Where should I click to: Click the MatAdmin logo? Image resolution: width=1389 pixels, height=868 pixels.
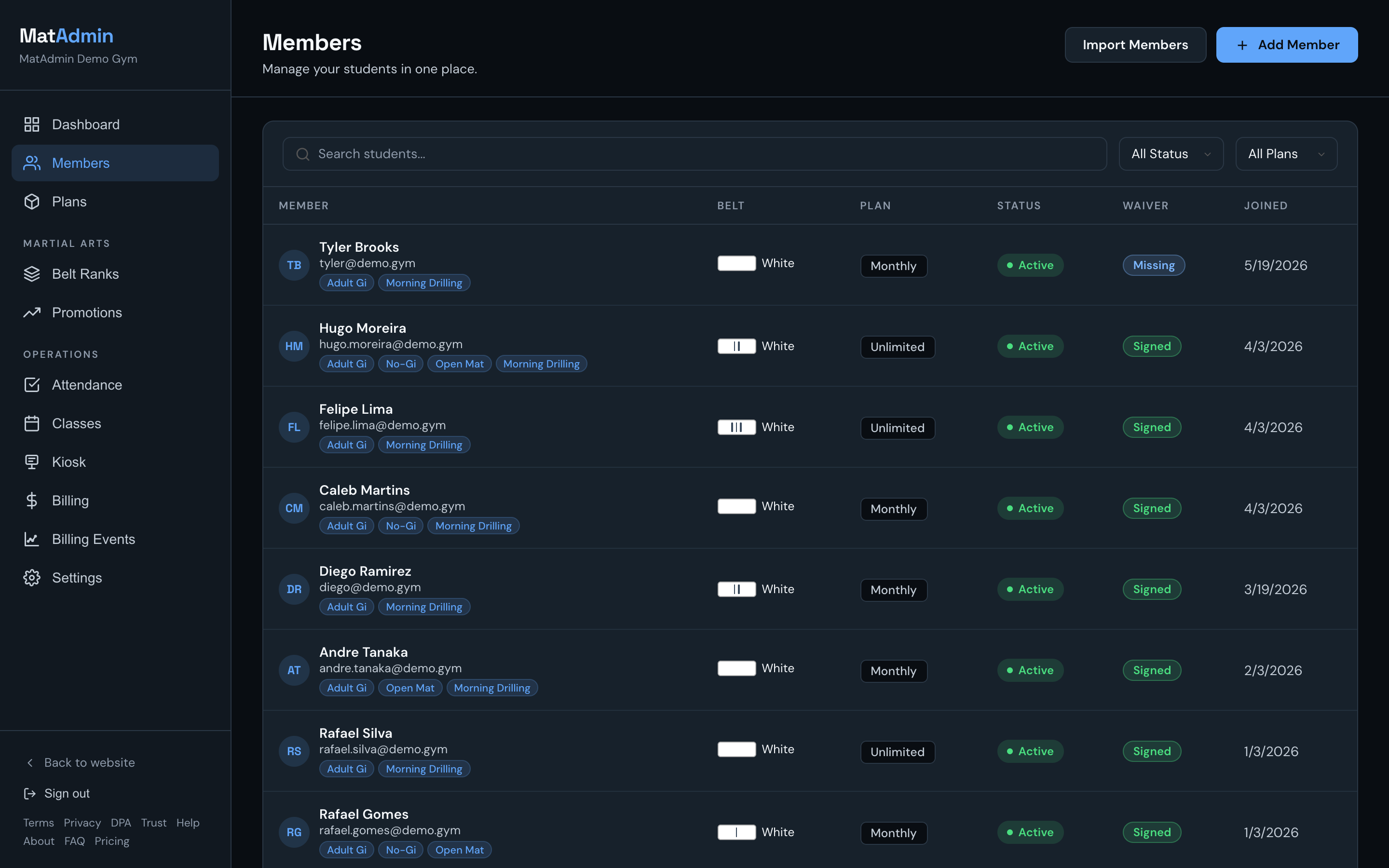pos(67,36)
